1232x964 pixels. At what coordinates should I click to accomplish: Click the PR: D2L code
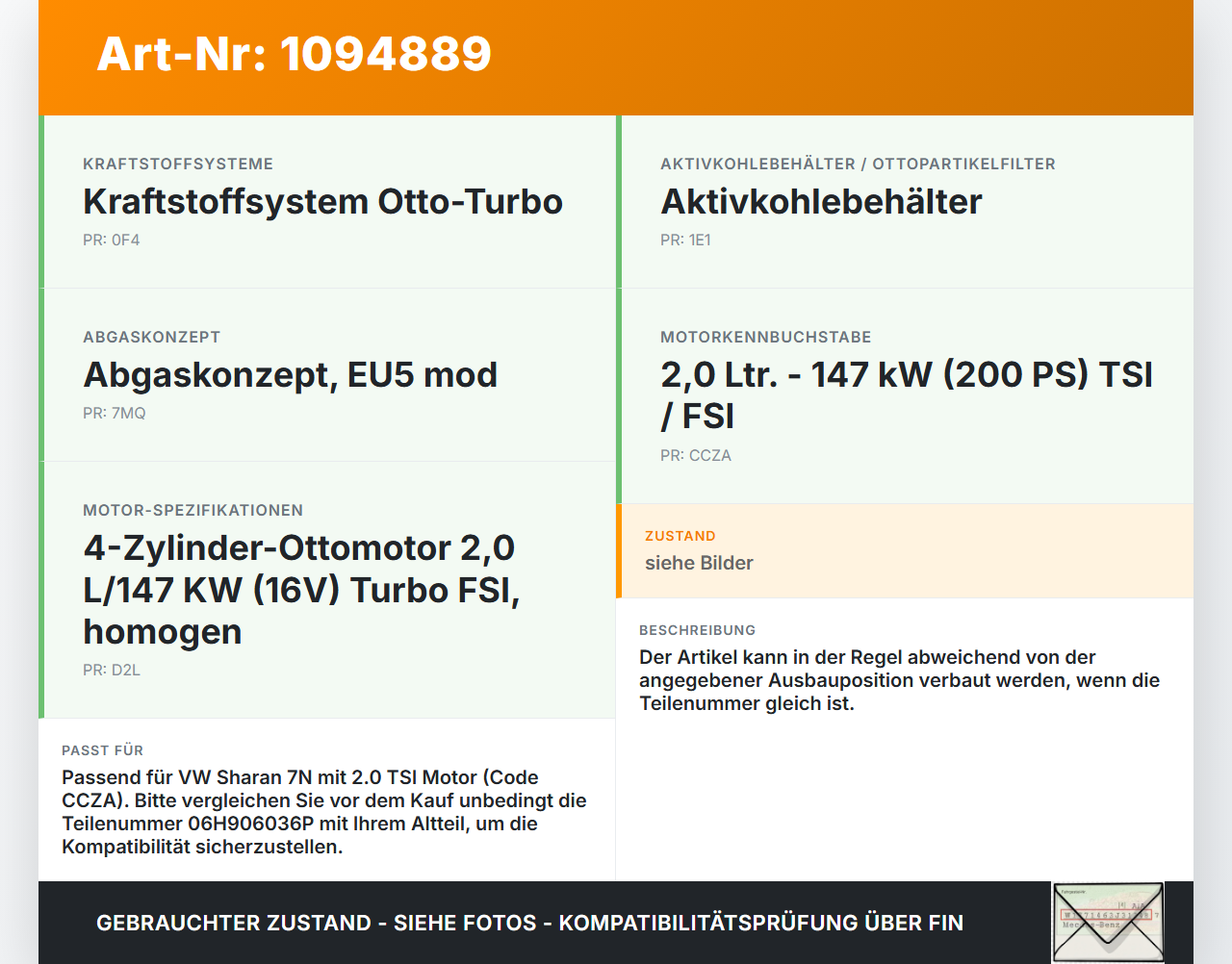(112, 670)
